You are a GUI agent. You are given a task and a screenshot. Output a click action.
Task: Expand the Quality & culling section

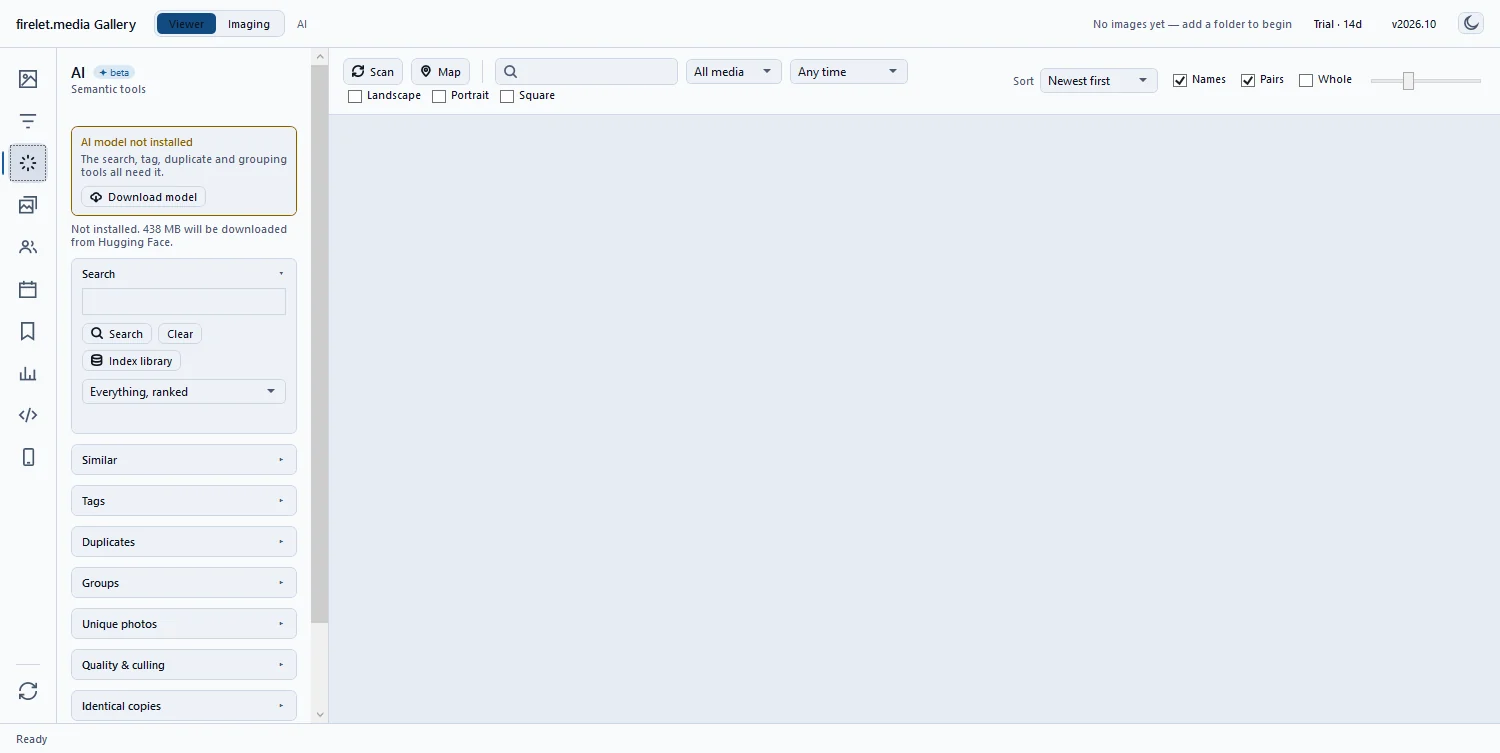[184, 665]
